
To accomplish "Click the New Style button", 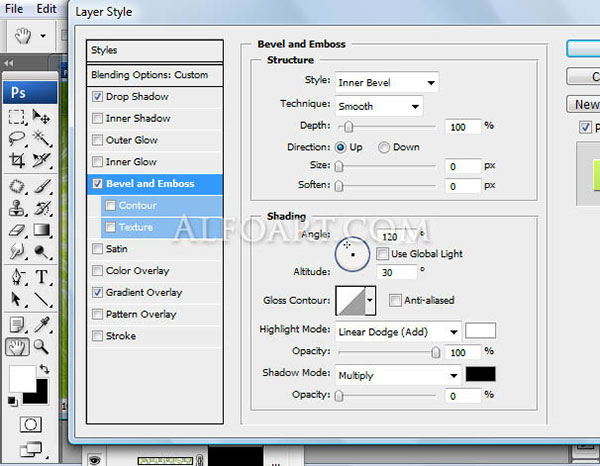I will [x=583, y=104].
